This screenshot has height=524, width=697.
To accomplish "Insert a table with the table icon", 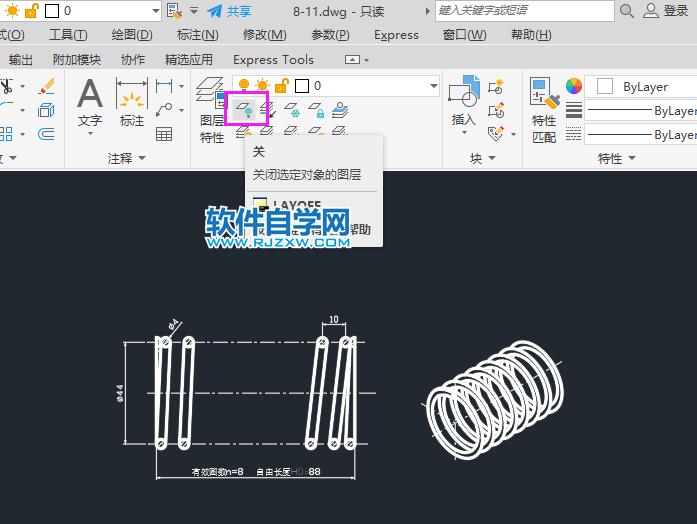I will pyautogui.click(x=164, y=134).
